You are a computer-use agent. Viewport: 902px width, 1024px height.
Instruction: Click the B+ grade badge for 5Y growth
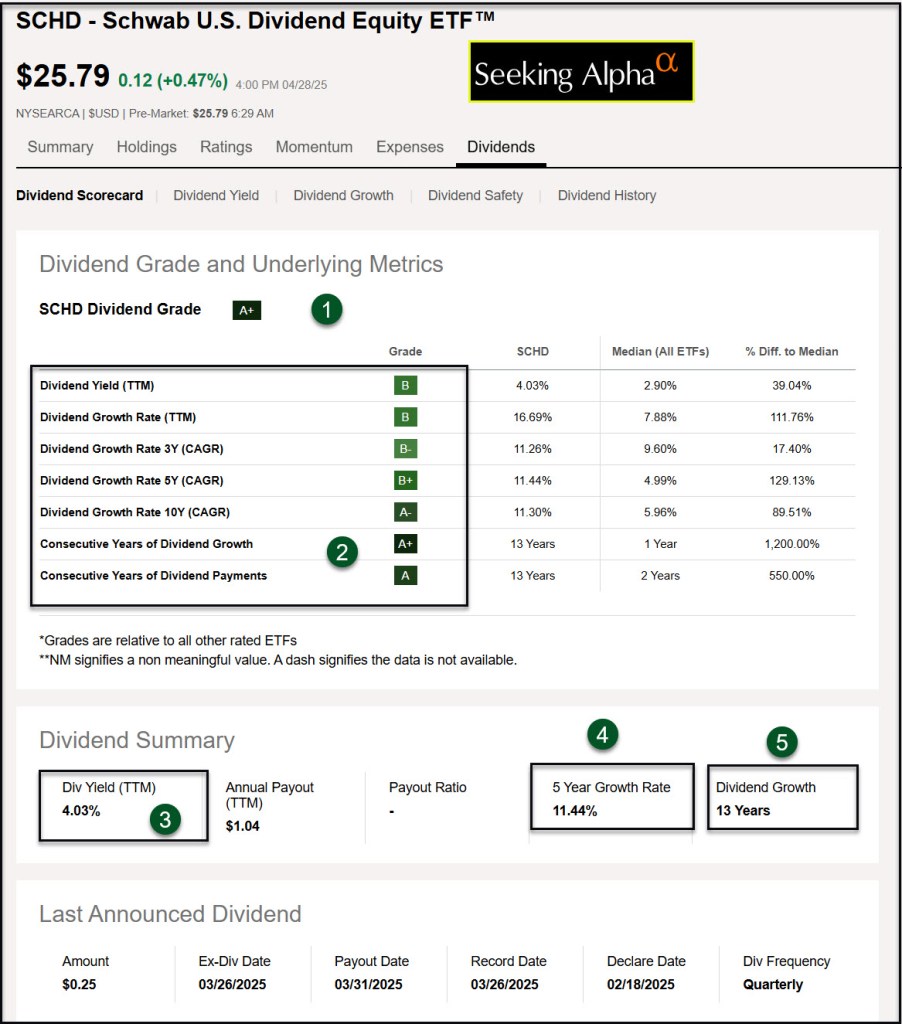(x=405, y=480)
